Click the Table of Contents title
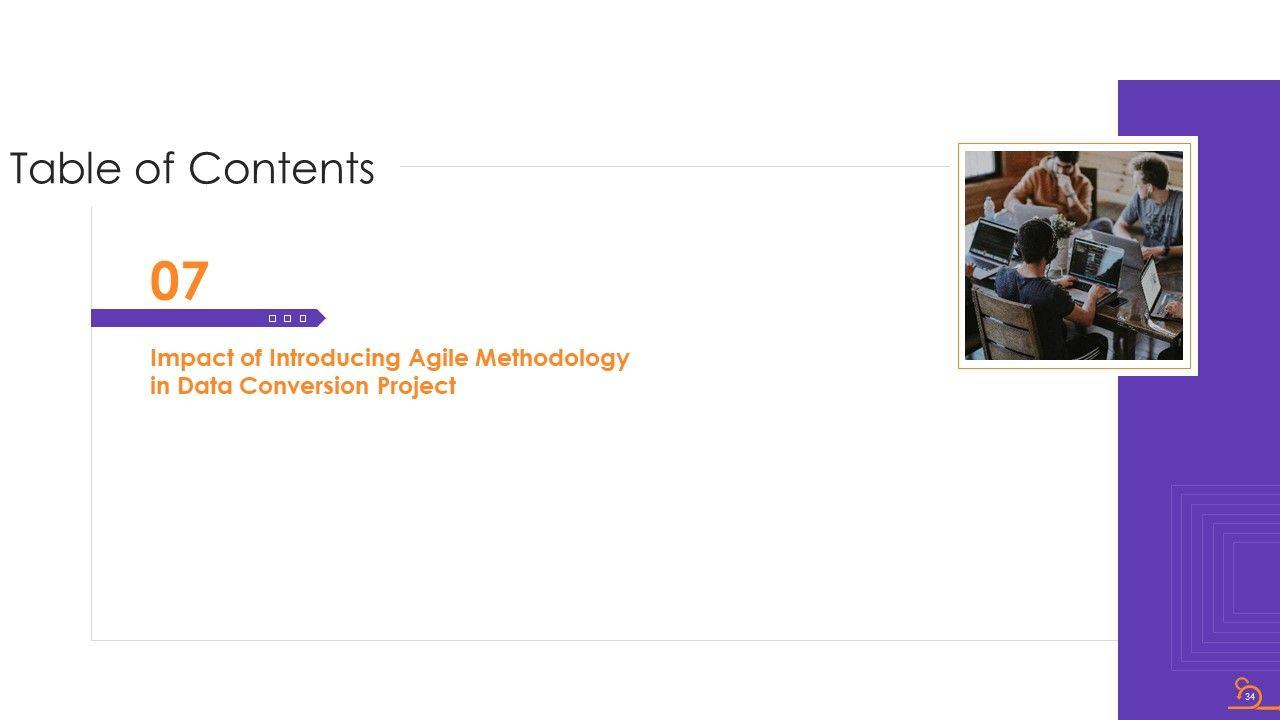Screen dimensions: 1280x720 191,168
